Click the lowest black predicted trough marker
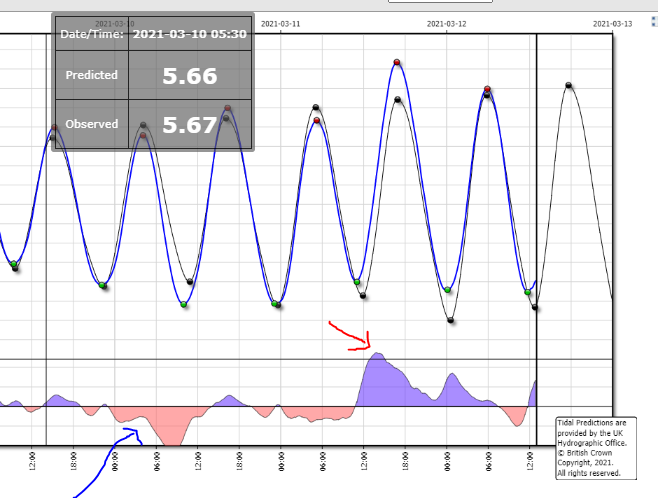 pos(451,321)
